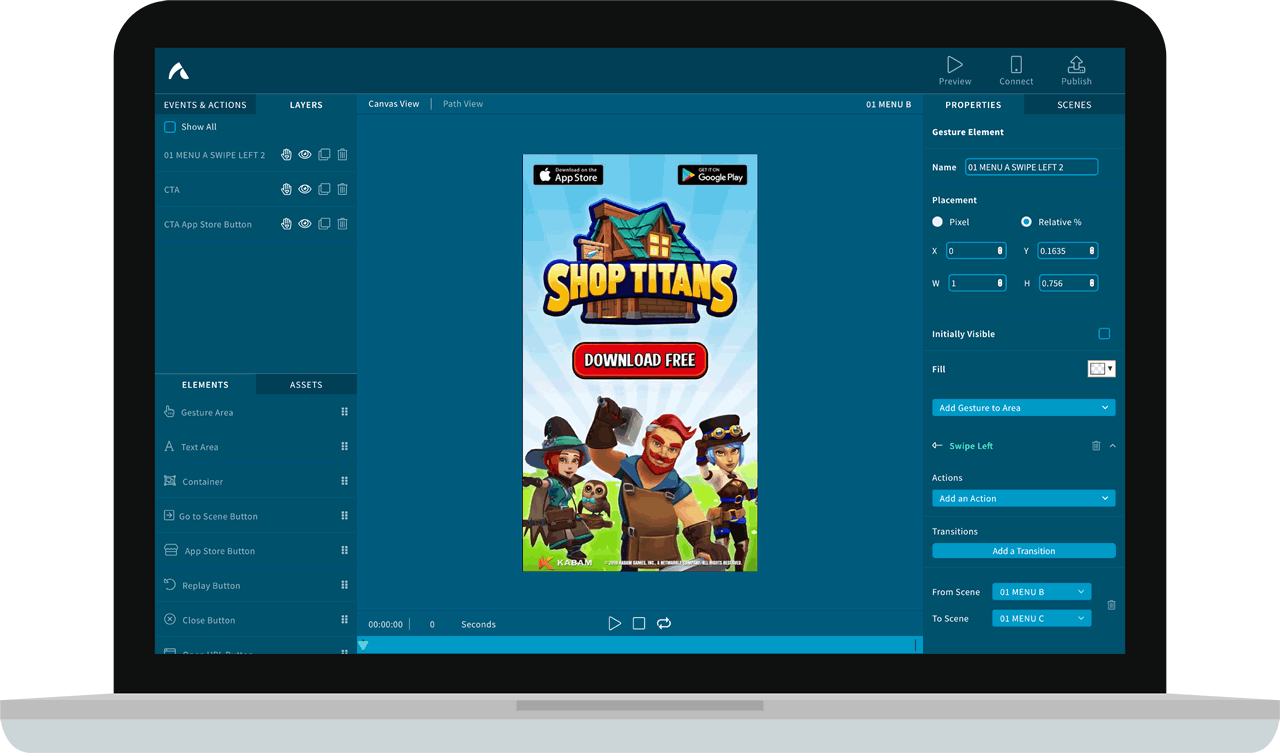Click the Fill color swatch
Screen dimensions: 1280x753
click(1097, 369)
